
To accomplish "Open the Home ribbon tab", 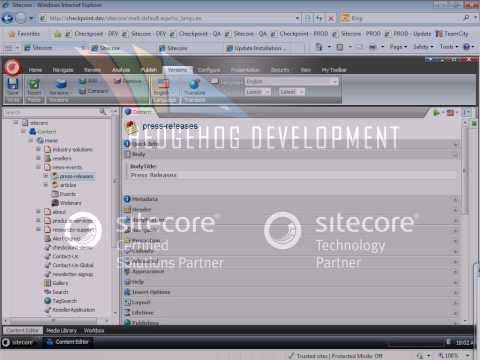I will [35, 70].
